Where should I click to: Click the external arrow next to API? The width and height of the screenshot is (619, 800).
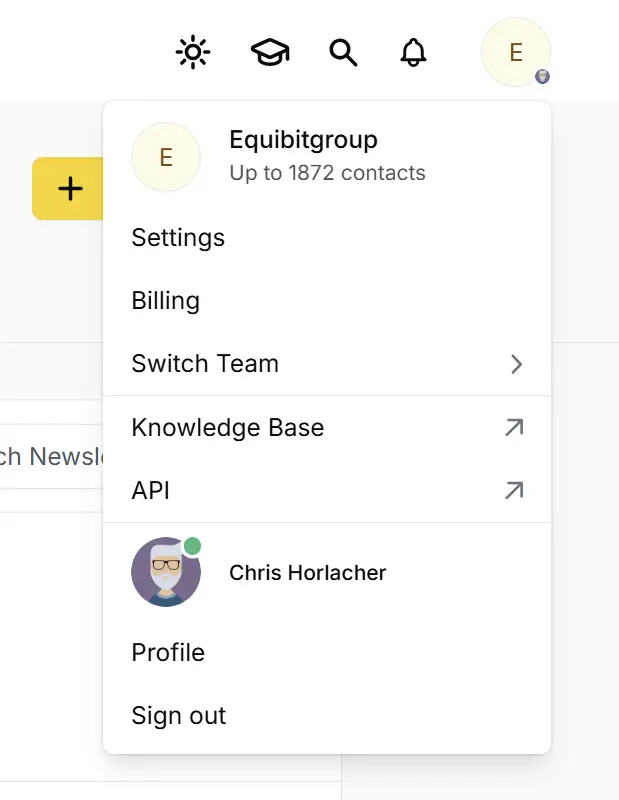click(x=514, y=490)
